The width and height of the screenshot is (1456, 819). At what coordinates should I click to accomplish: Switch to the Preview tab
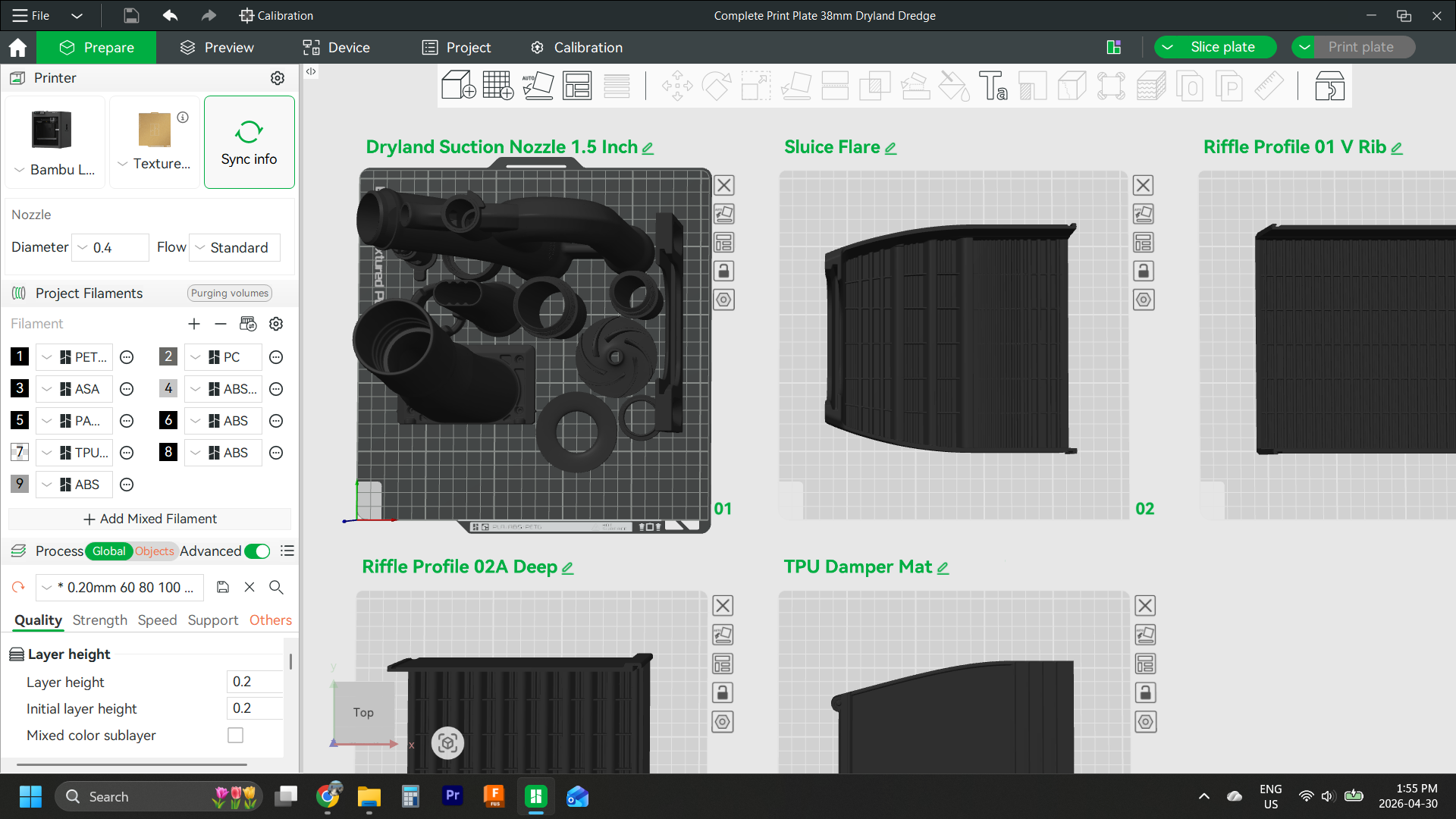click(216, 47)
